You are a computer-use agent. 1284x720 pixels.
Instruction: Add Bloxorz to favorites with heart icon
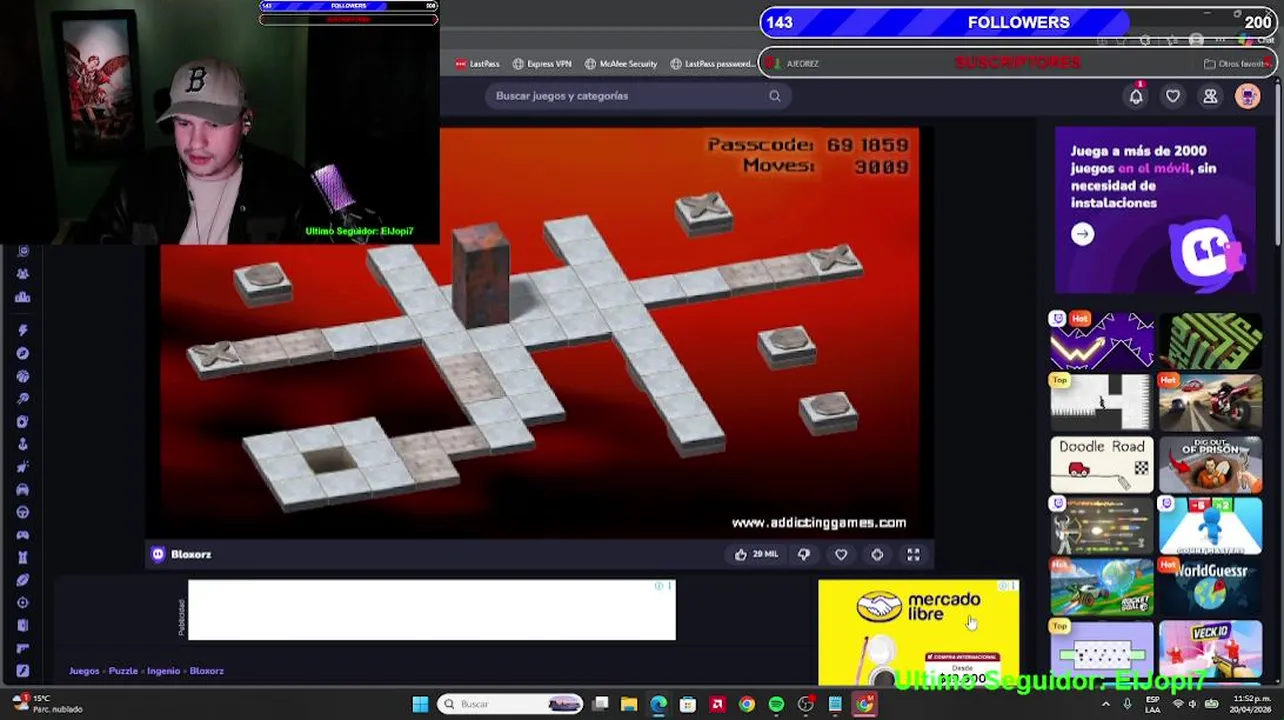coord(841,554)
